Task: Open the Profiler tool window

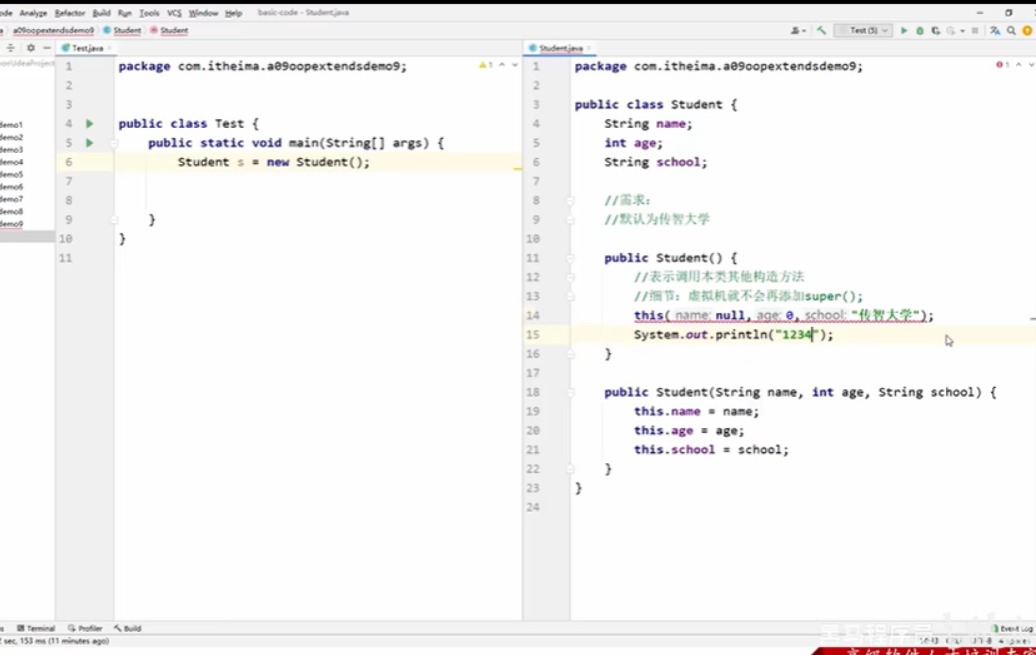Action: (85, 628)
